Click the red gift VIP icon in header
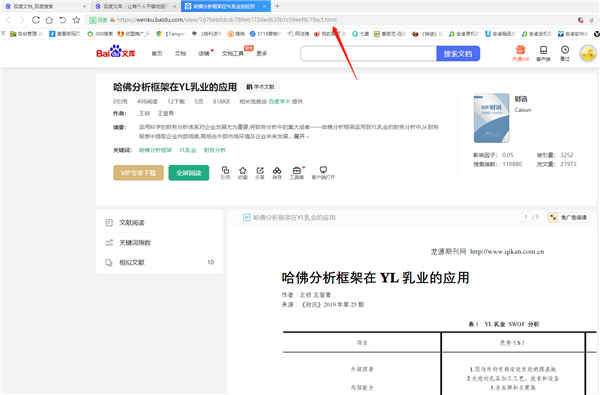This screenshot has height=395, width=600. [520, 53]
